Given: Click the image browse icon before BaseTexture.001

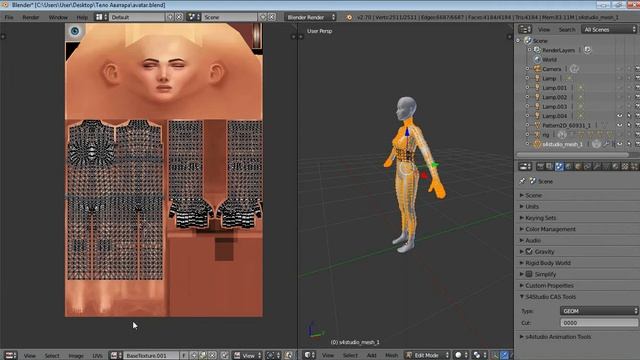Looking at the screenshot, I should 116,356.
